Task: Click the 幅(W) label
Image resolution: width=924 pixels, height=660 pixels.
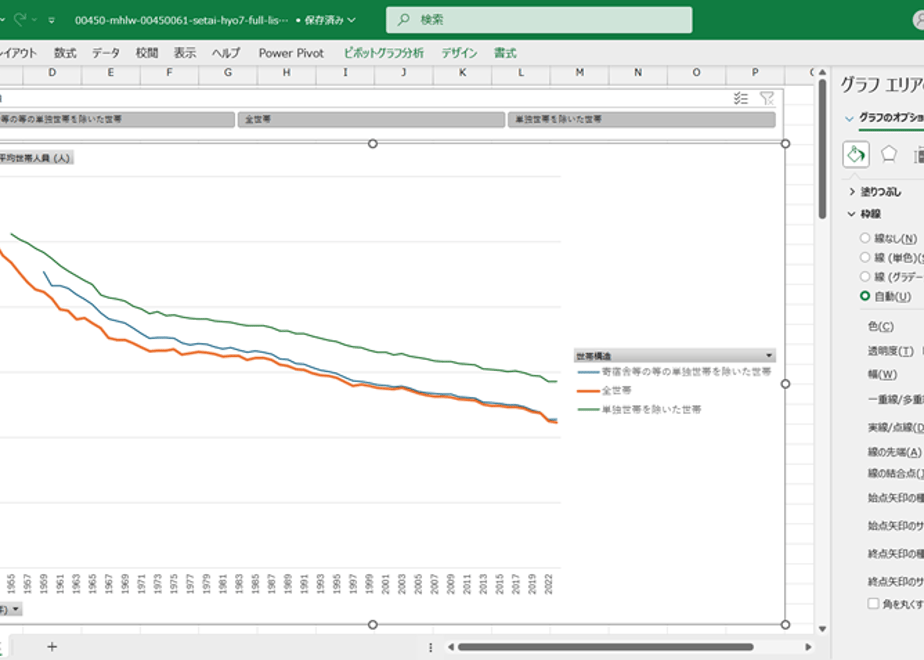Action: [x=882, y=374]
